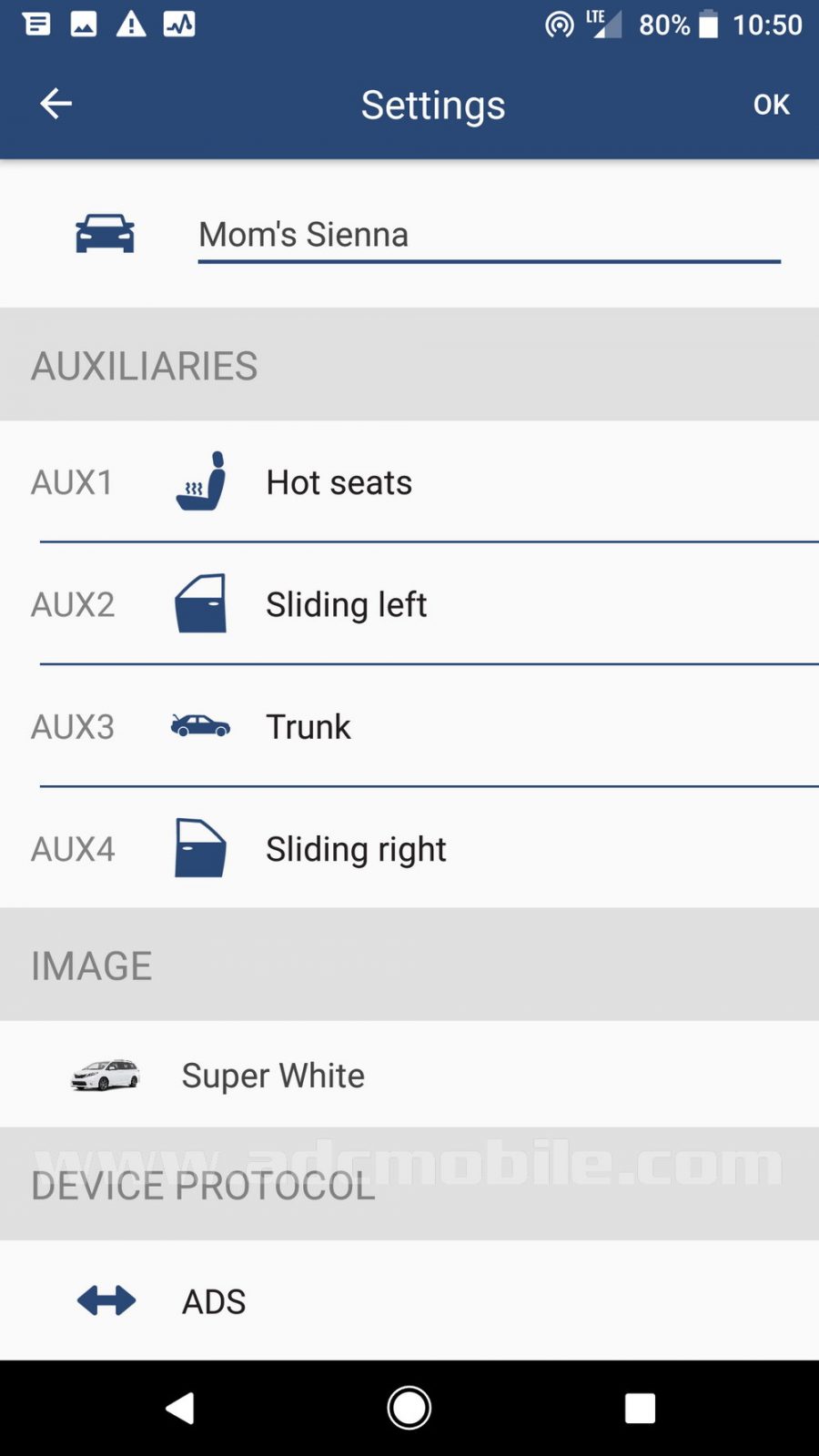Select the IMAGE section header
This screenshot has height=1456, width=819.
point(91,965)
